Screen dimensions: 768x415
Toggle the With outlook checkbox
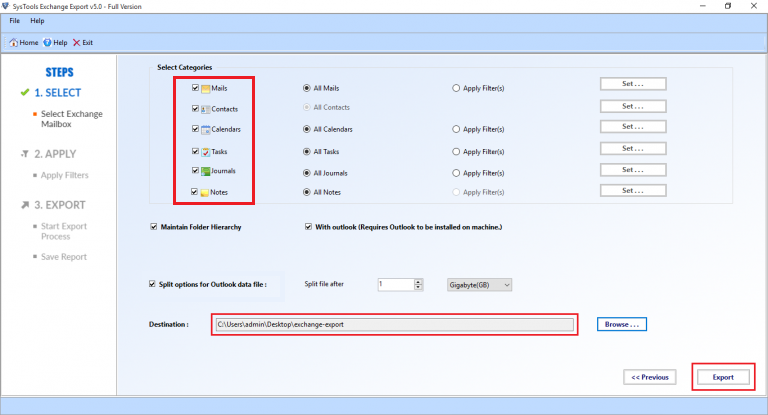click(x=308, y=227)
